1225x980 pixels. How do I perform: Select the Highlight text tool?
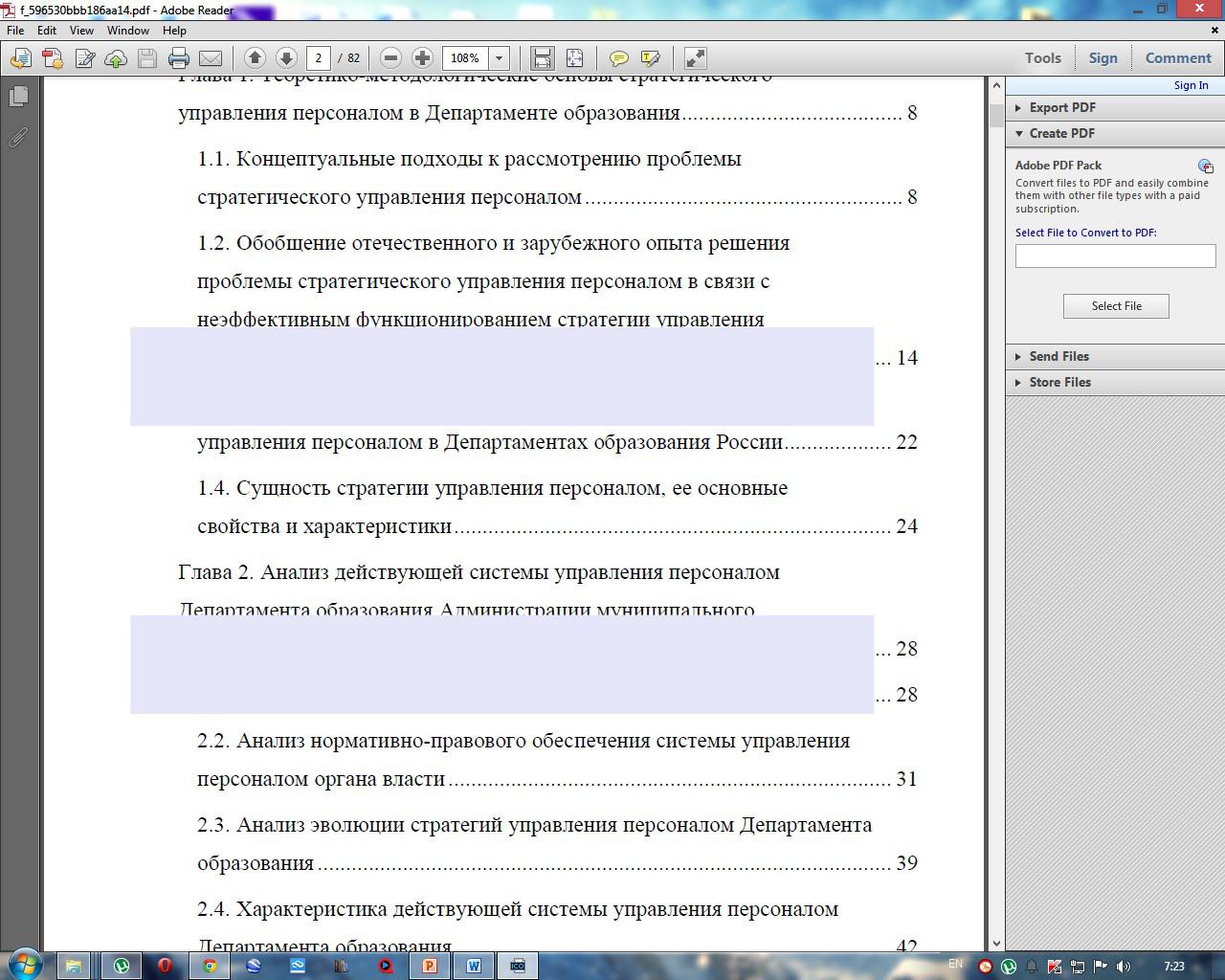tap(651, 58)
